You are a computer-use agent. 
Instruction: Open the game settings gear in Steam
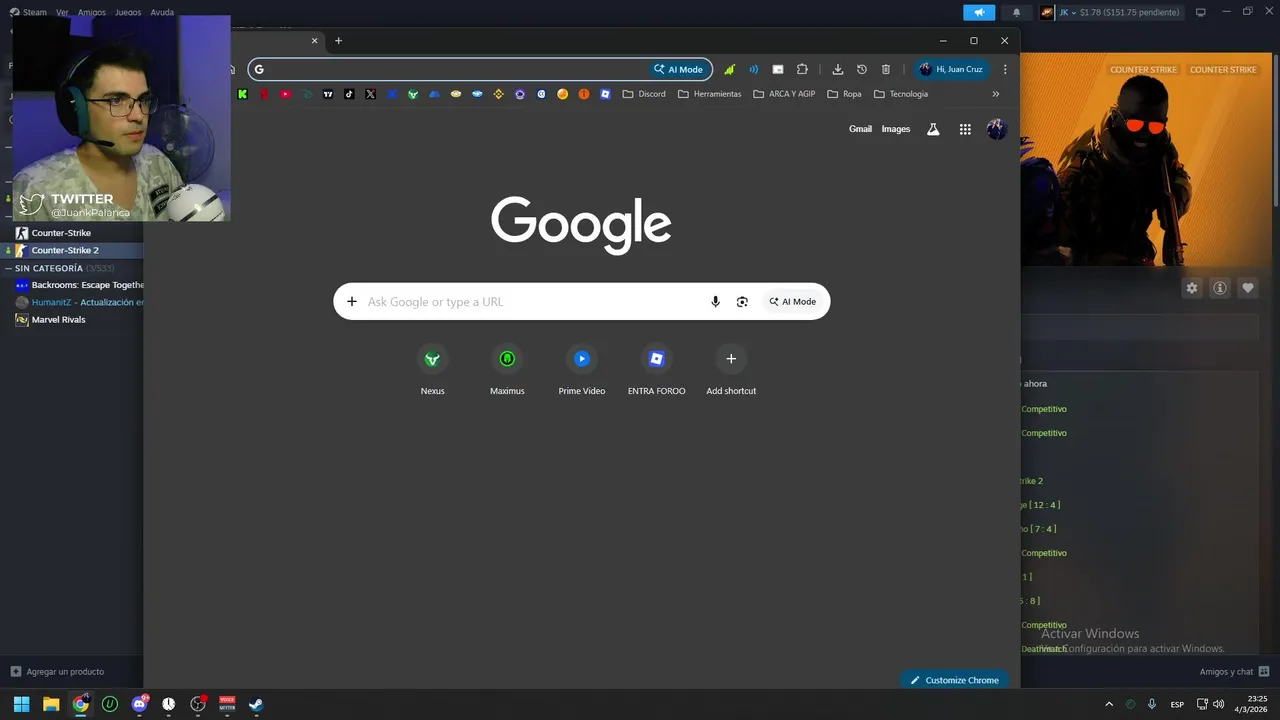click(1192, 288)
